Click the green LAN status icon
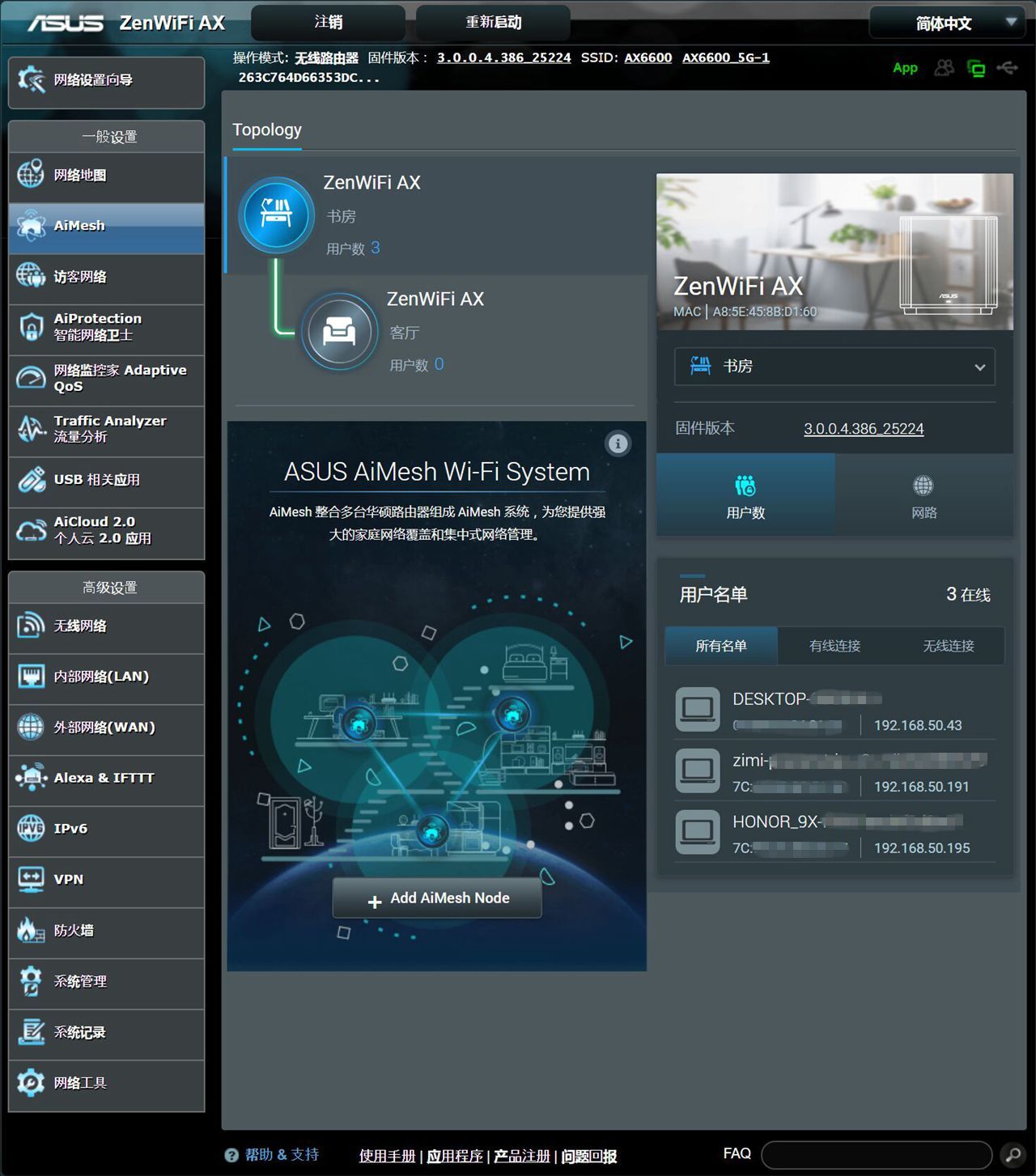Screen dimensions: 1036x1176 click(x=977, y=68)
